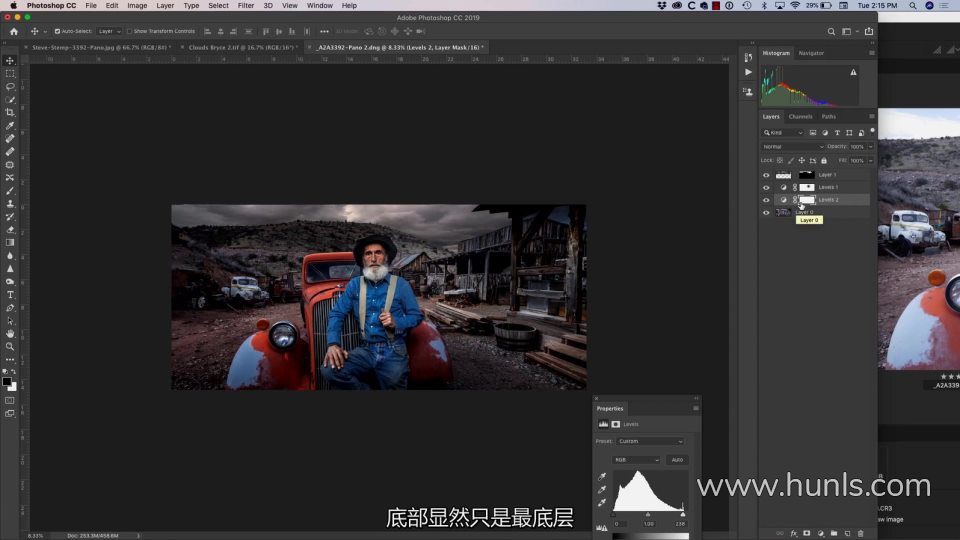Screen dimensions: 960x540
Task: Switch to the Paths tab
Action: click(828, 116)
